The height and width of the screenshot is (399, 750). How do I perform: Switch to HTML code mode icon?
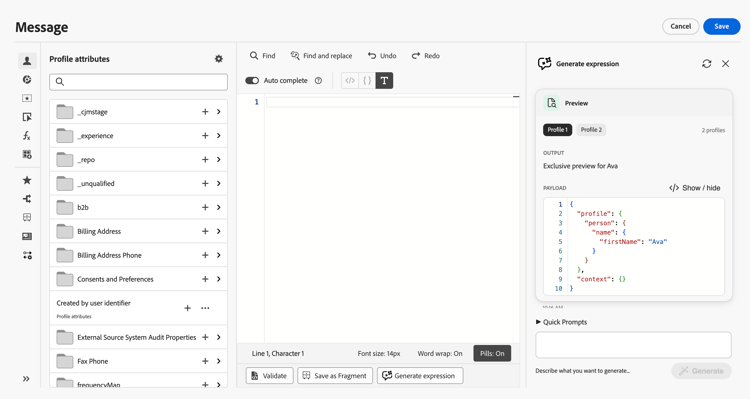coord(350,80)
